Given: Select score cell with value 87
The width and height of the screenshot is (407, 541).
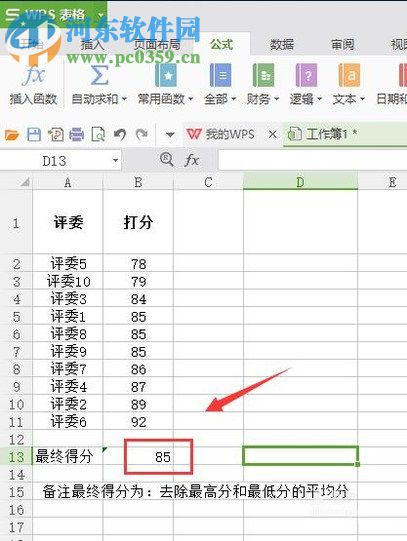Looking at the screenshot, I should [138, 386].
